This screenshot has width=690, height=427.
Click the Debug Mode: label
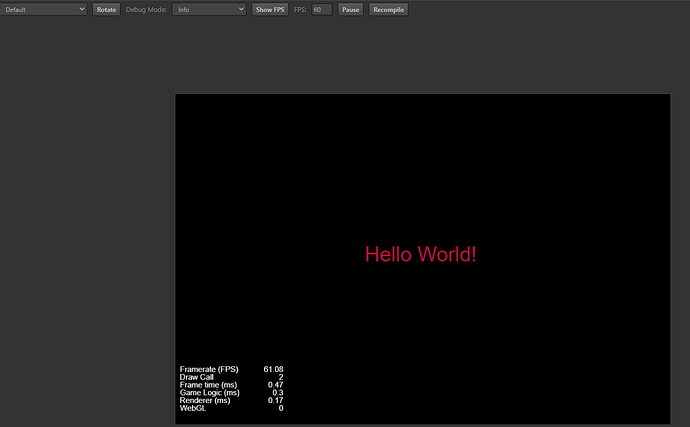tap(146, 9)
